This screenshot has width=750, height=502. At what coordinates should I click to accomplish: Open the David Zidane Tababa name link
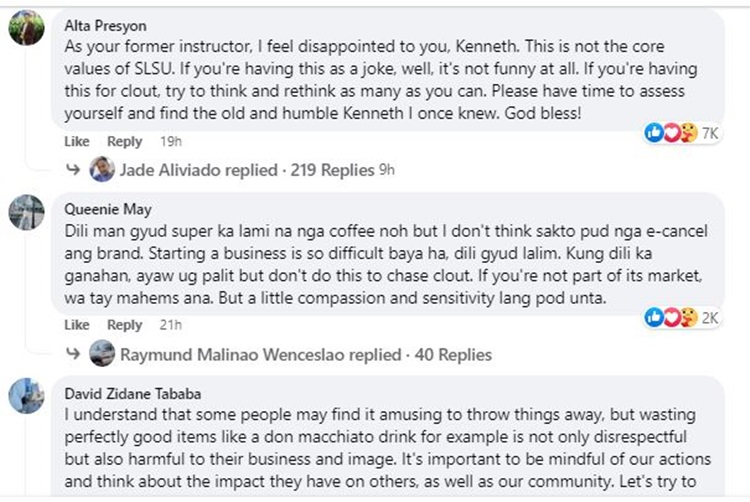tap(132, 394)
